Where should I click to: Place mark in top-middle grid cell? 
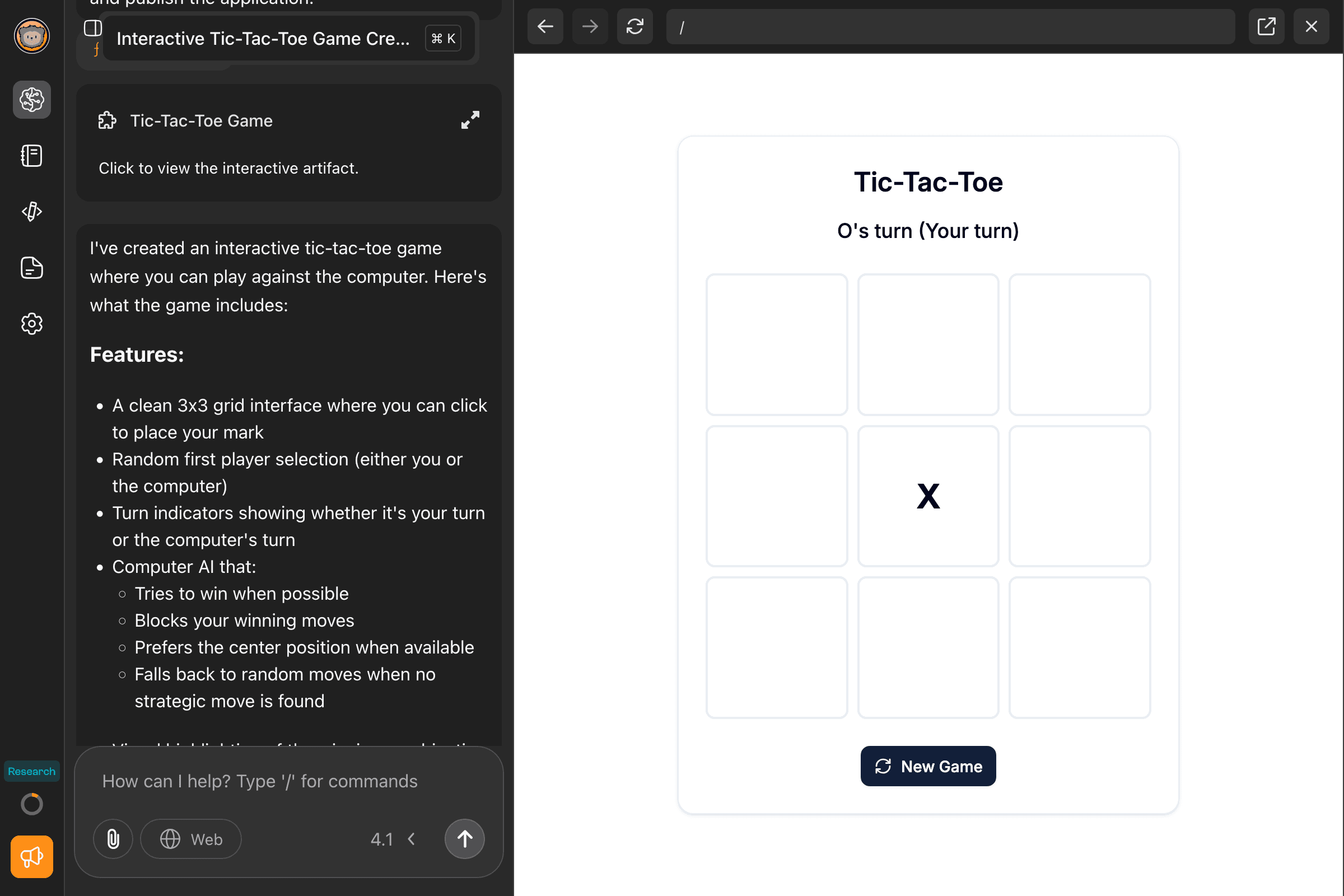point(928,344)
